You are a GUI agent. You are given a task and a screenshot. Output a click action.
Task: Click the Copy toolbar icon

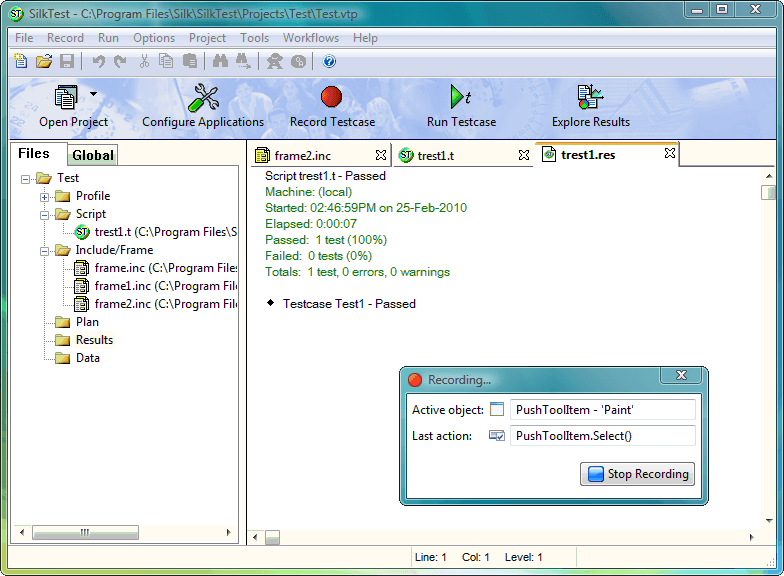166,61
